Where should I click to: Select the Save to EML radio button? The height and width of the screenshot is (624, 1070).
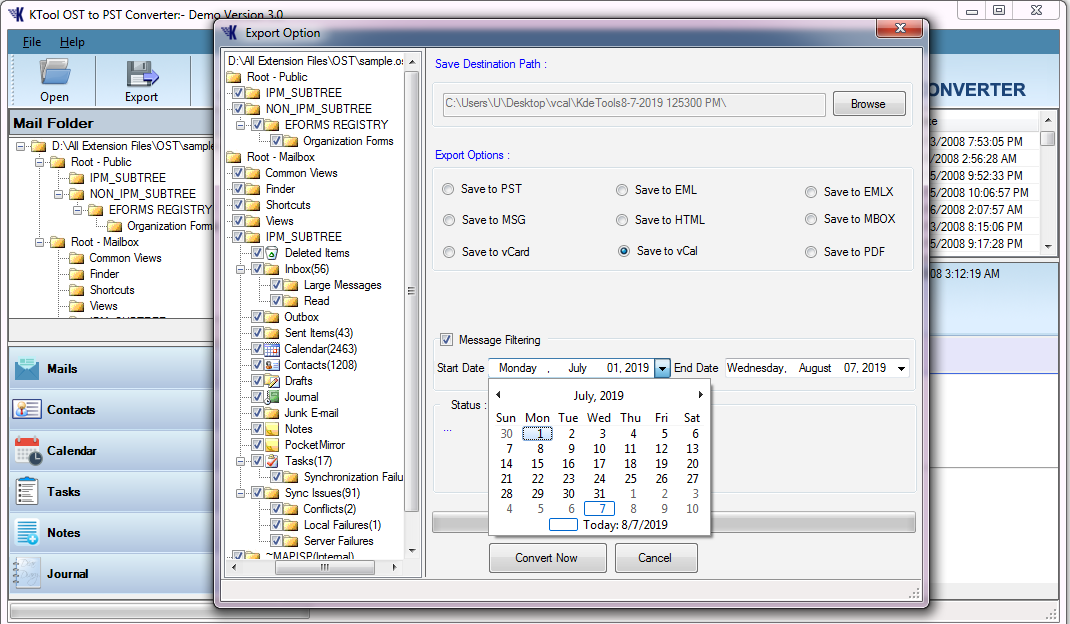[622, 190]
